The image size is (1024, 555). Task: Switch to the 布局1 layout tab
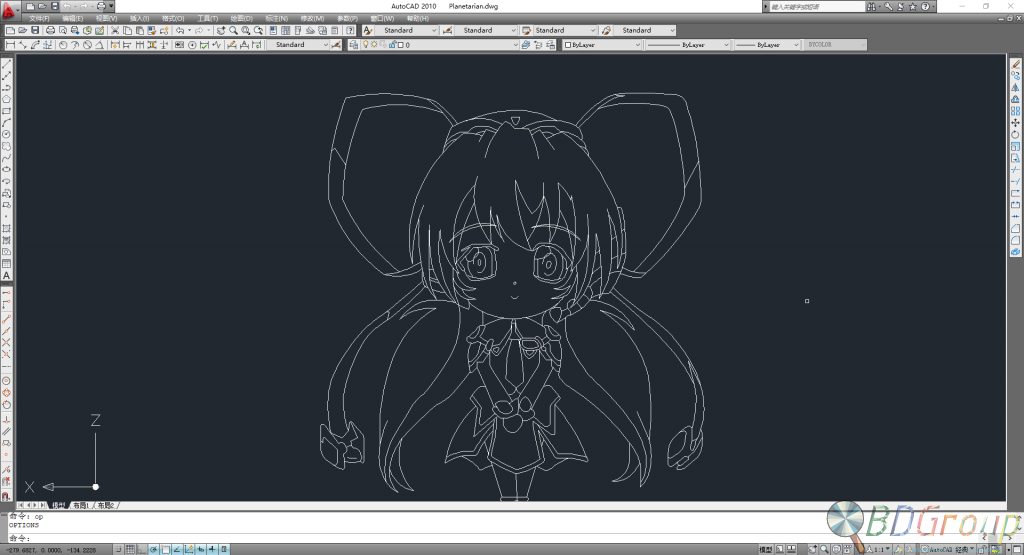pos(80,505)
